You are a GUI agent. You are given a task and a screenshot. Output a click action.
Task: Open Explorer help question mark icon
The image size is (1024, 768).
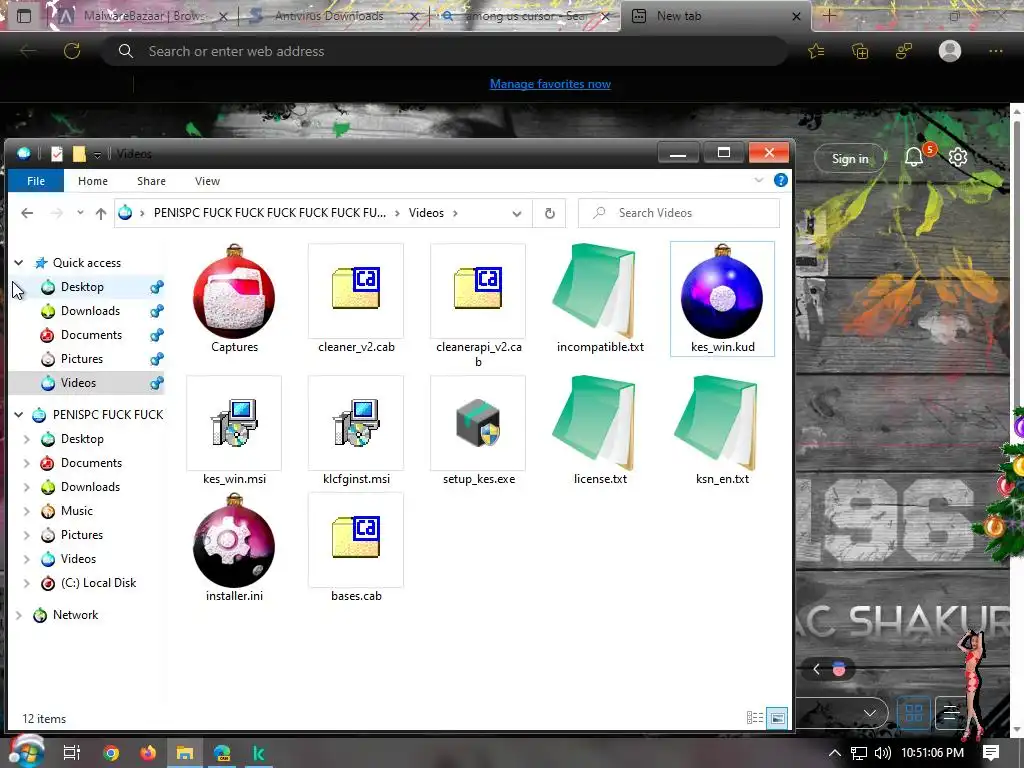pyautogui.click(x=780, y=180)
